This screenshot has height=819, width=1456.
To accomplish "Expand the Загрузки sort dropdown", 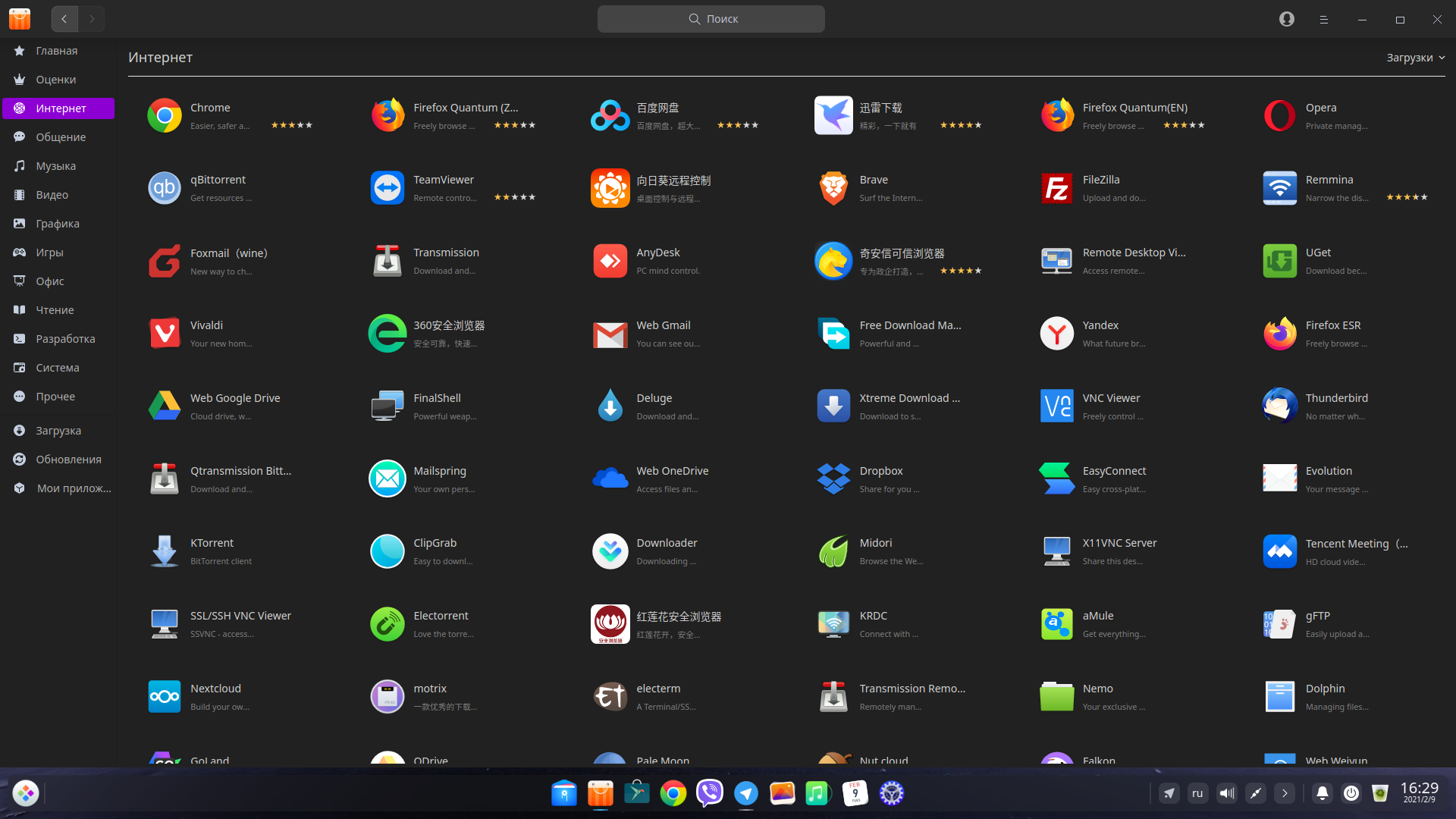I will pyautogui.click(x=1415, y=58).
